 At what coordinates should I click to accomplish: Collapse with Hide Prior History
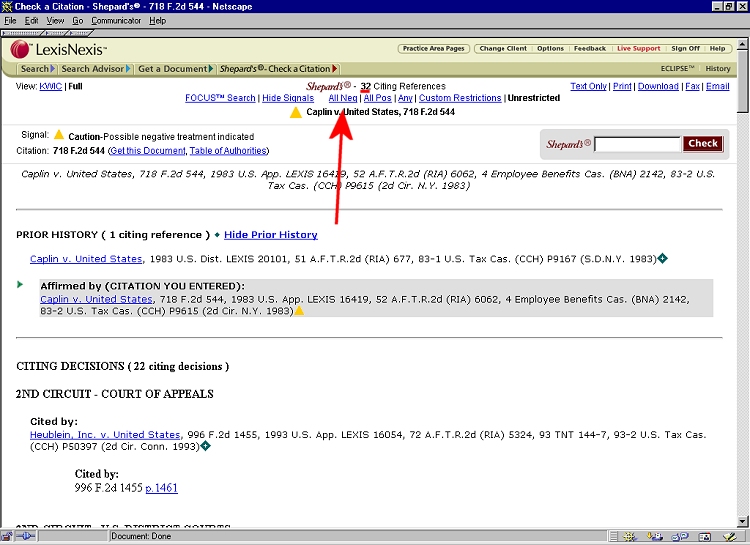tap(271, 235)
